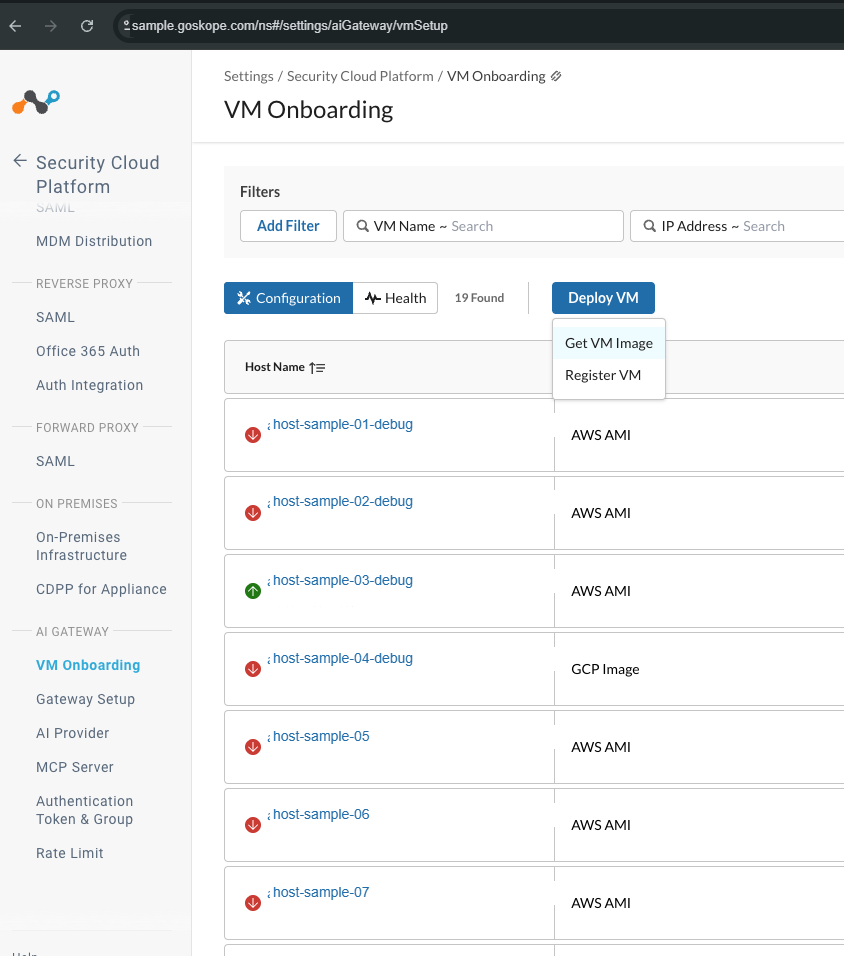Click red down status icon for host-sample-07
Viewport: 844px width, 956px height.
coord(253,903)
